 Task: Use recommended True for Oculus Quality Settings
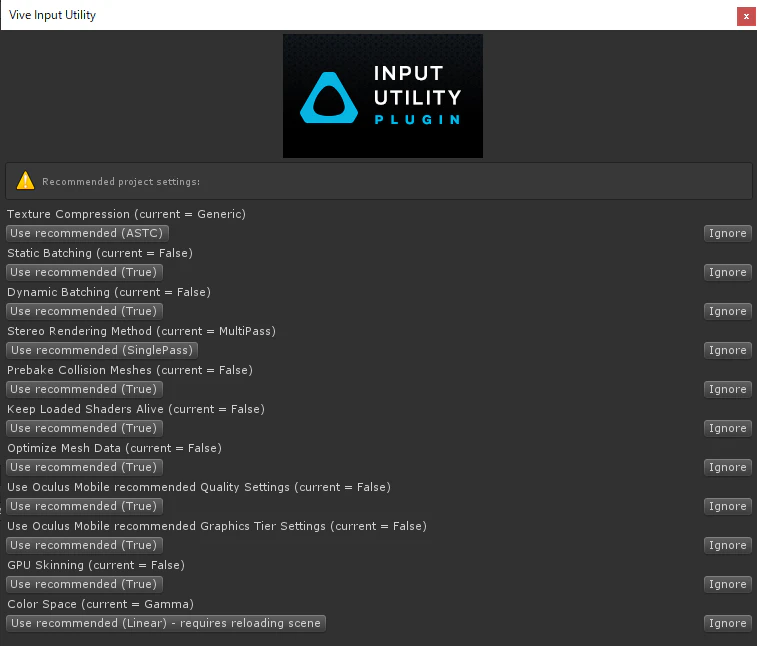(x=84, y=506)
